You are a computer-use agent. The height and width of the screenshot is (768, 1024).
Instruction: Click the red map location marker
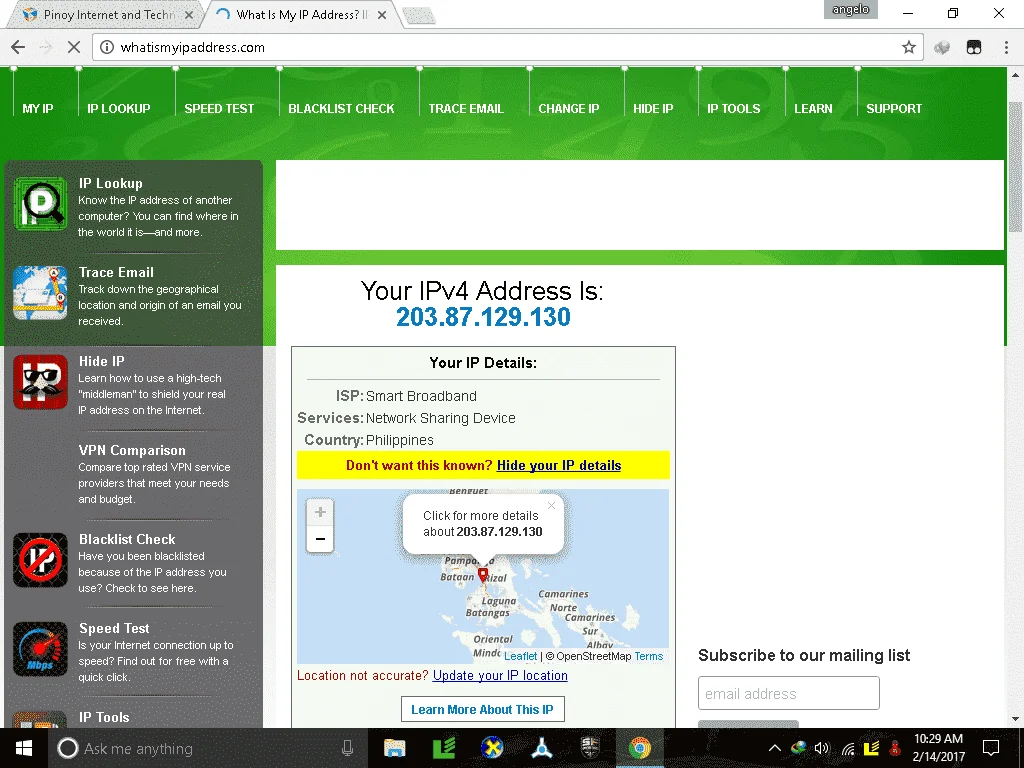(x=483, y=575)
